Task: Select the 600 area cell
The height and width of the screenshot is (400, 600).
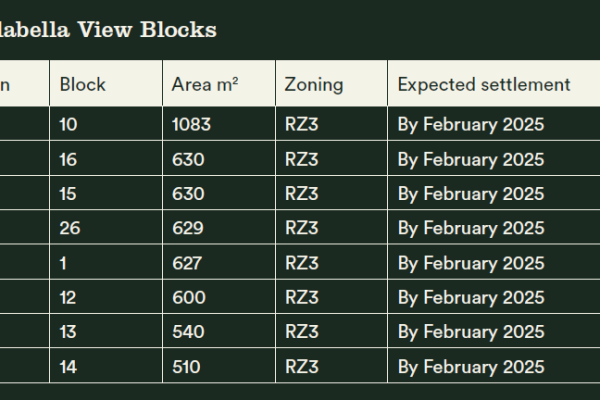Action: point(188,298)
